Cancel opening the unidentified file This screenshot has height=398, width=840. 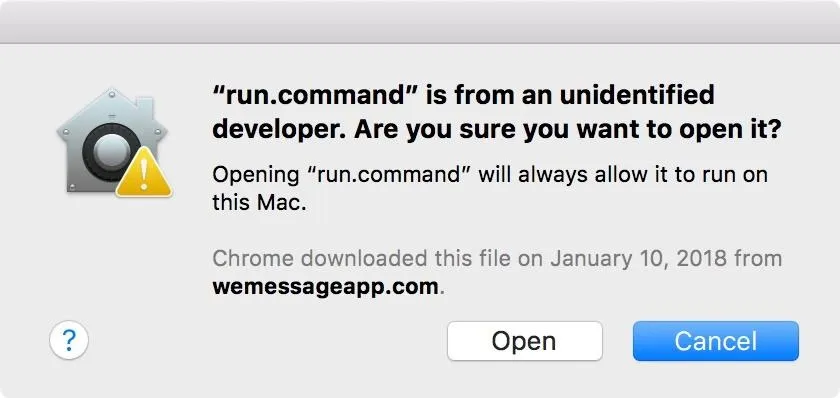[716, 341]
